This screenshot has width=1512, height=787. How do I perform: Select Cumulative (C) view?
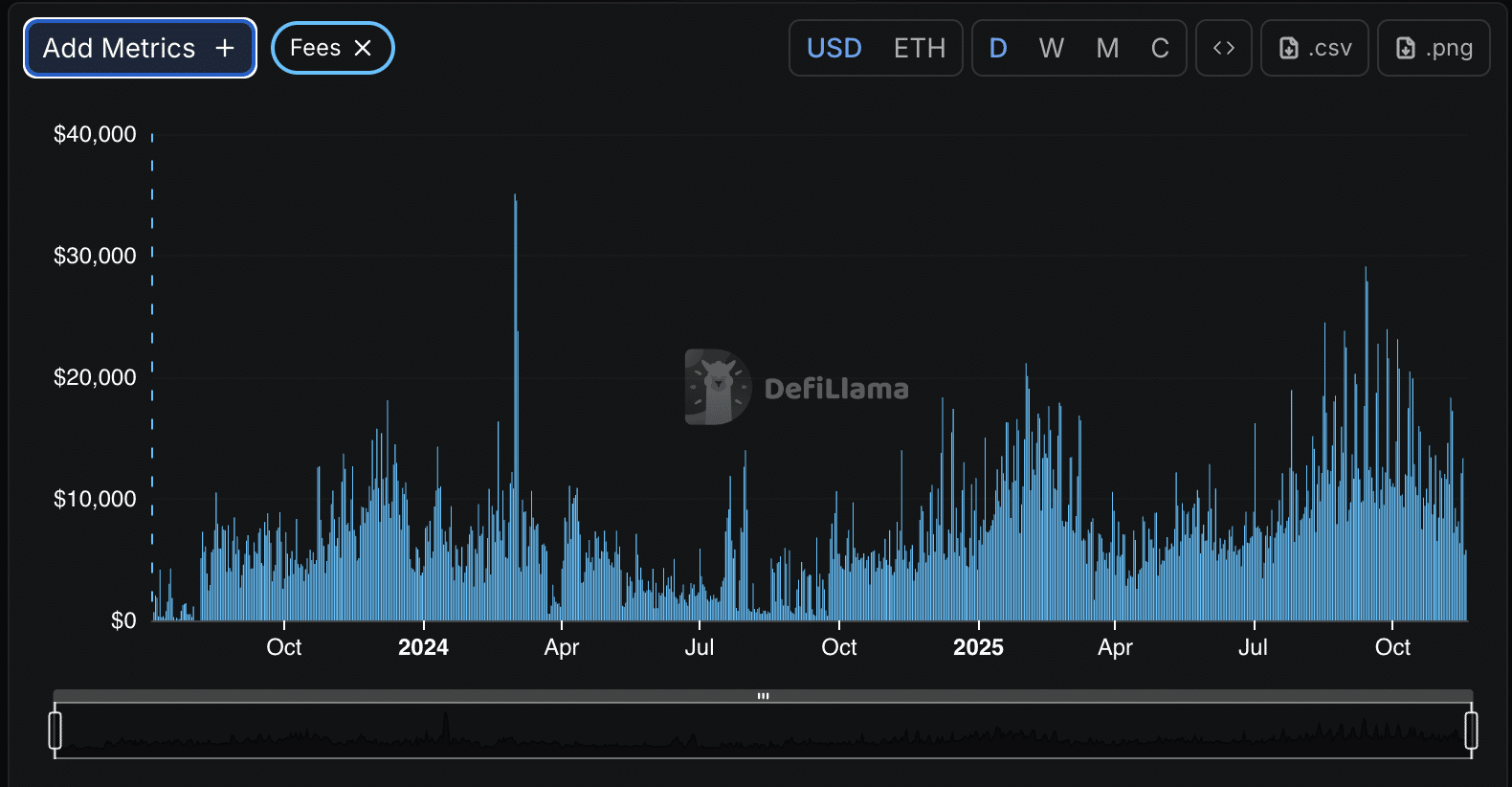point(1160,48)
